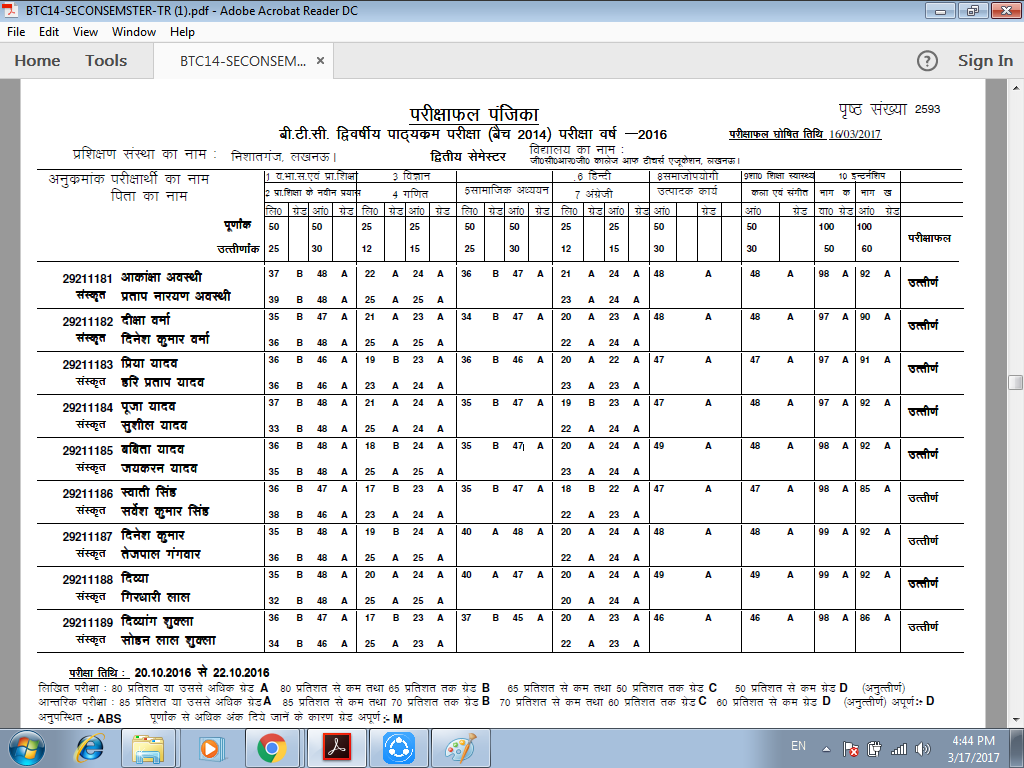Click the volume speaker tray icon
Viewport: 1024px width, 768px height.
[923, 748]
